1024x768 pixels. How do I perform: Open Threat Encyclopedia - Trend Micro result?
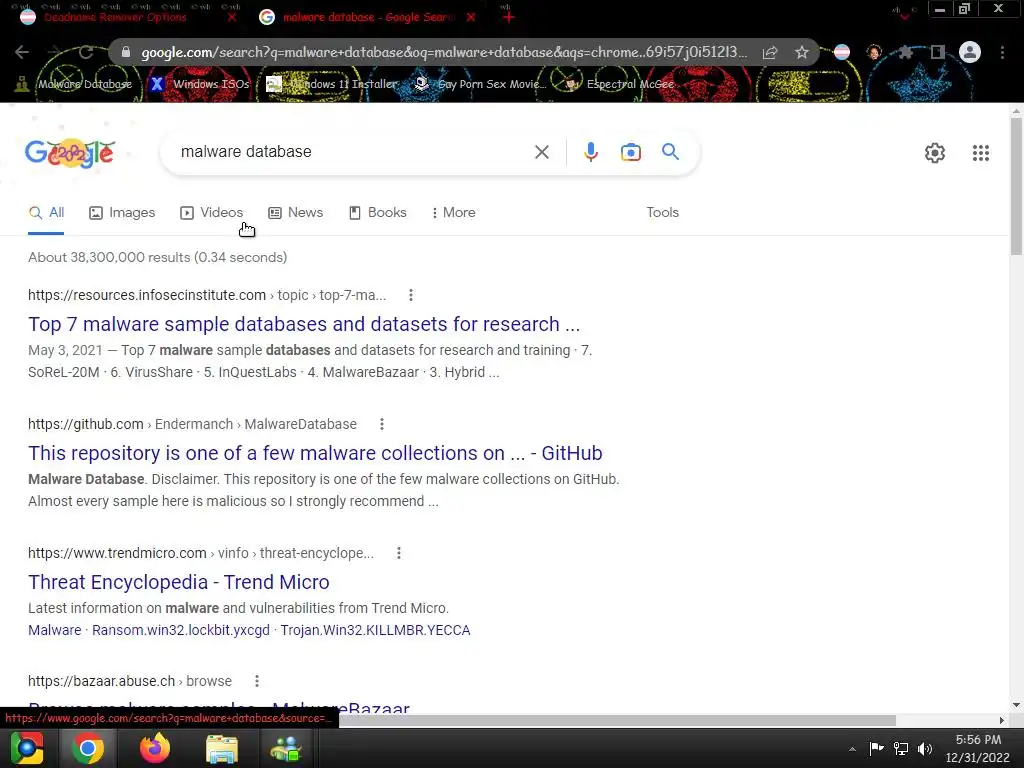178,582
